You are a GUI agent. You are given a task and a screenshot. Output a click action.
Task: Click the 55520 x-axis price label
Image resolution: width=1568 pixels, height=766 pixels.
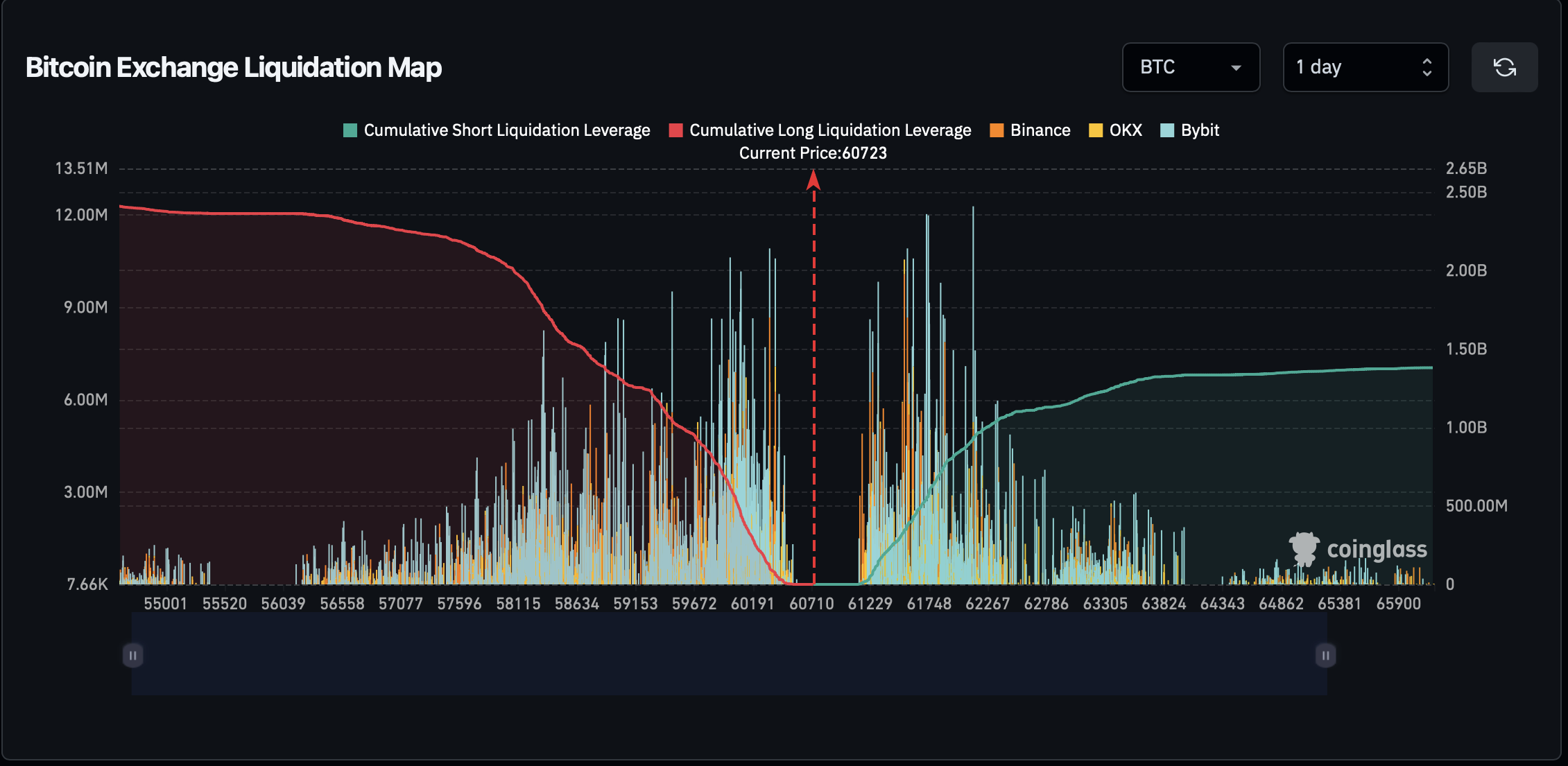pos(225,604)
